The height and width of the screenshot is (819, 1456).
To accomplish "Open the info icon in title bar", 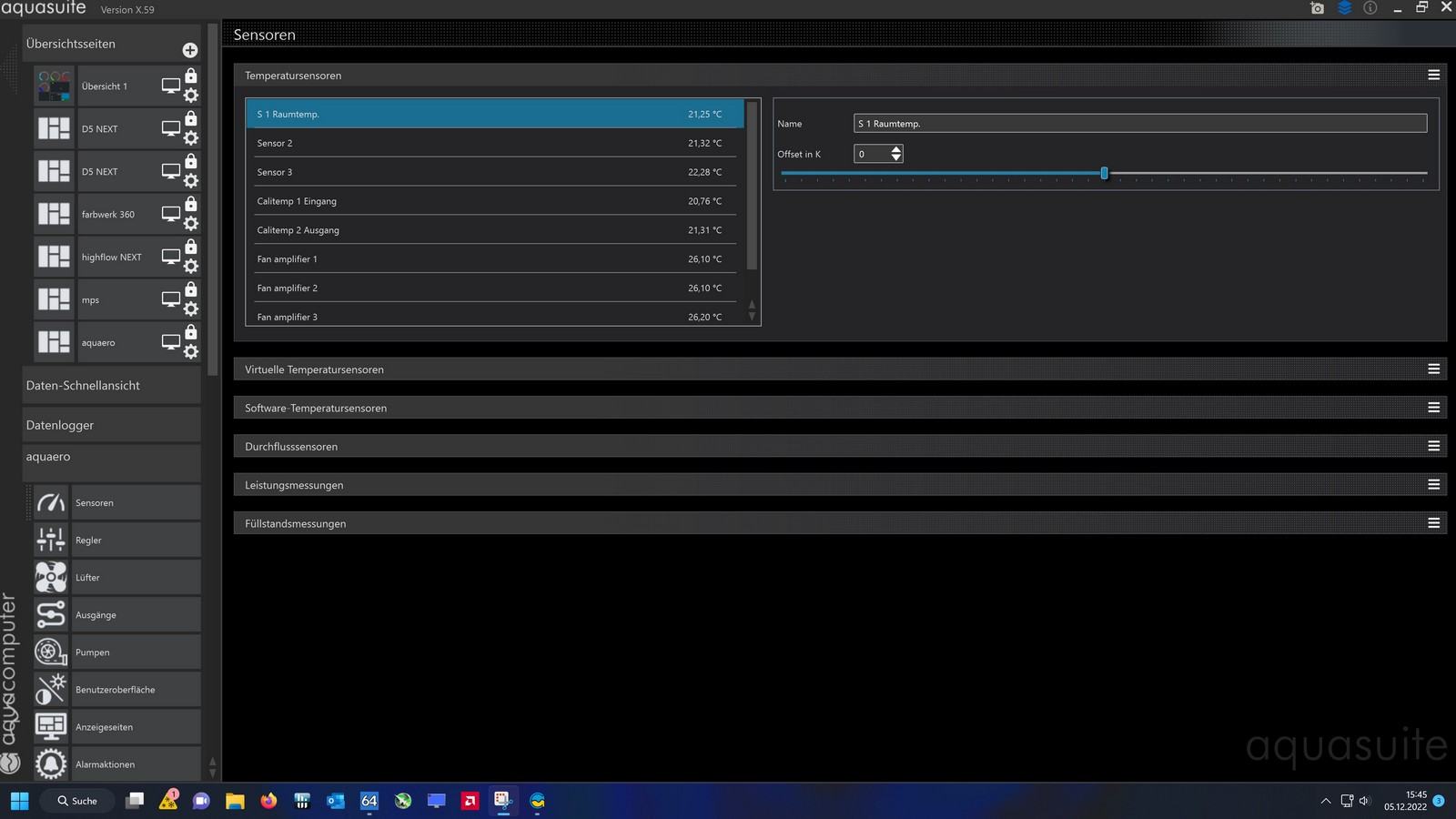I will [1370, 8].
